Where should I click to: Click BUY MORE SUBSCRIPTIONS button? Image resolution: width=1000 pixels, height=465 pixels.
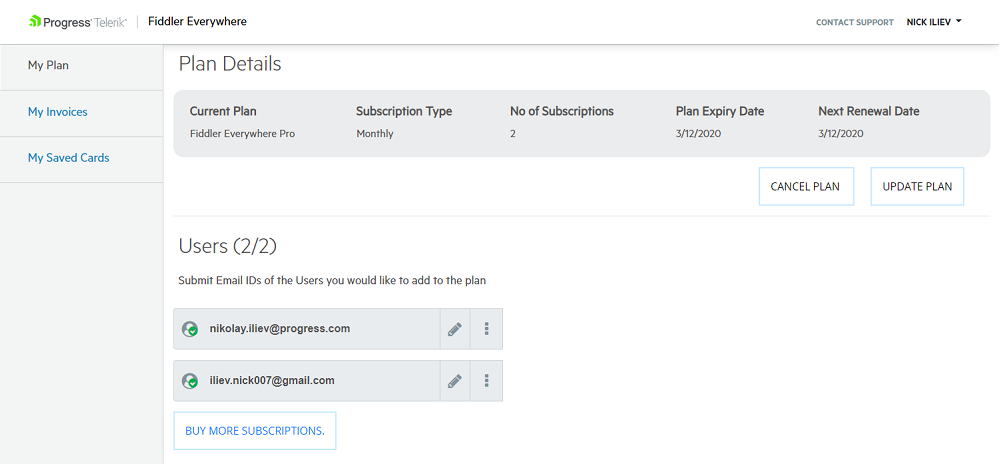(254, 431)
